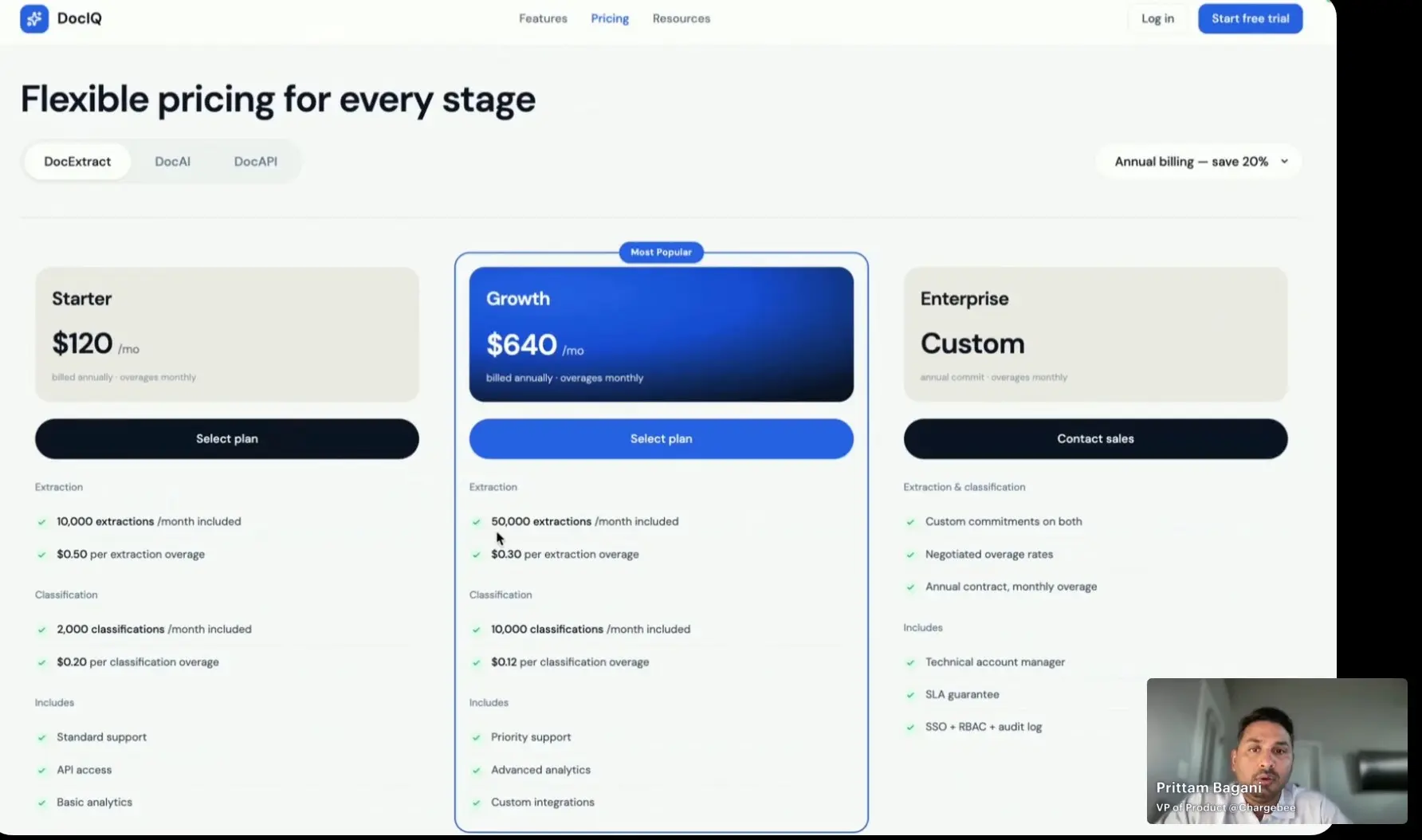Click the '50,000 extractions /month included' text
Image resolution: width=1422 pixels, height=840 pixels.
[585, 521]
